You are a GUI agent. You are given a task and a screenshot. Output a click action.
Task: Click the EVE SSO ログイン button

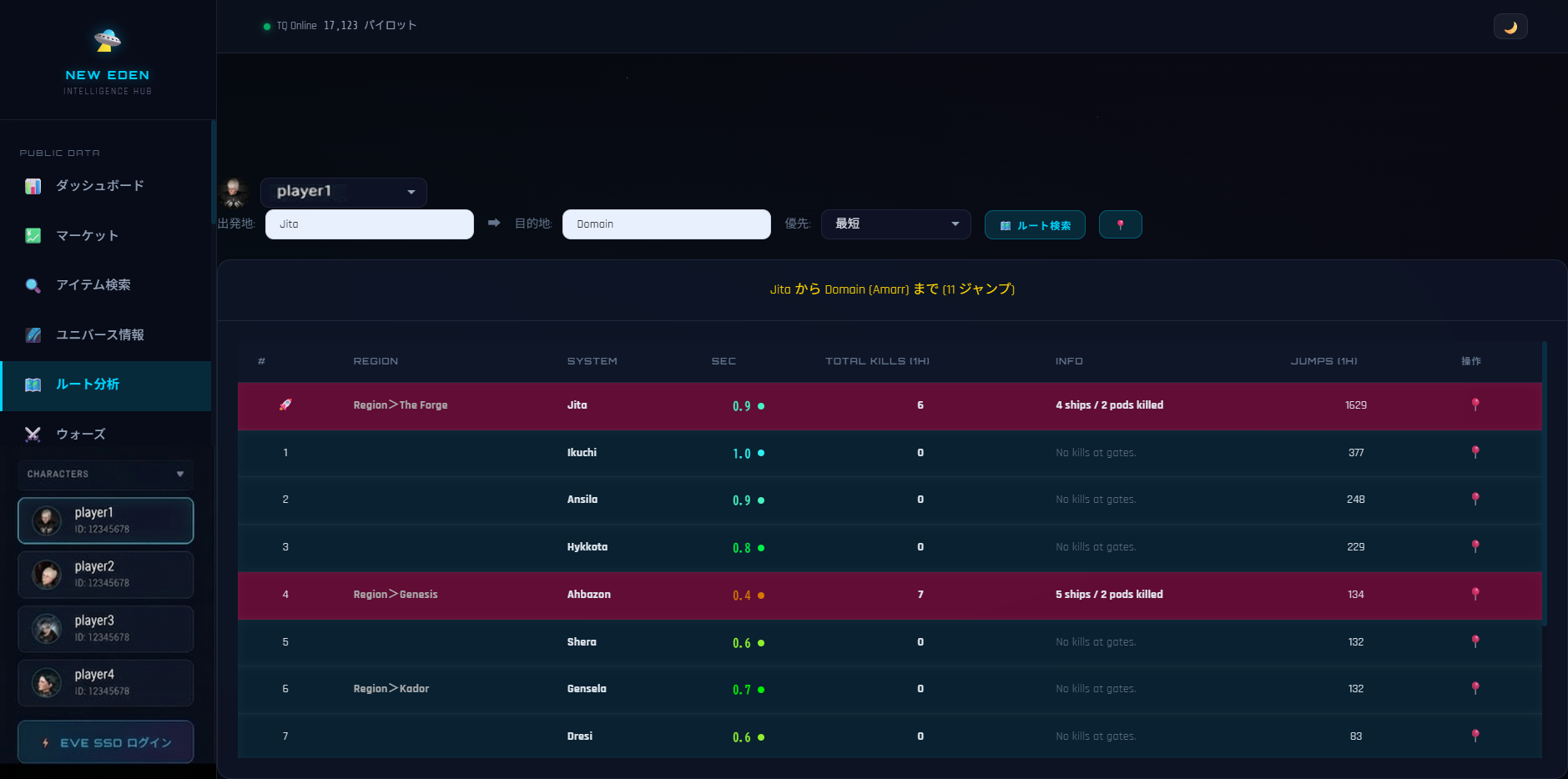click(x=106, y=742)
